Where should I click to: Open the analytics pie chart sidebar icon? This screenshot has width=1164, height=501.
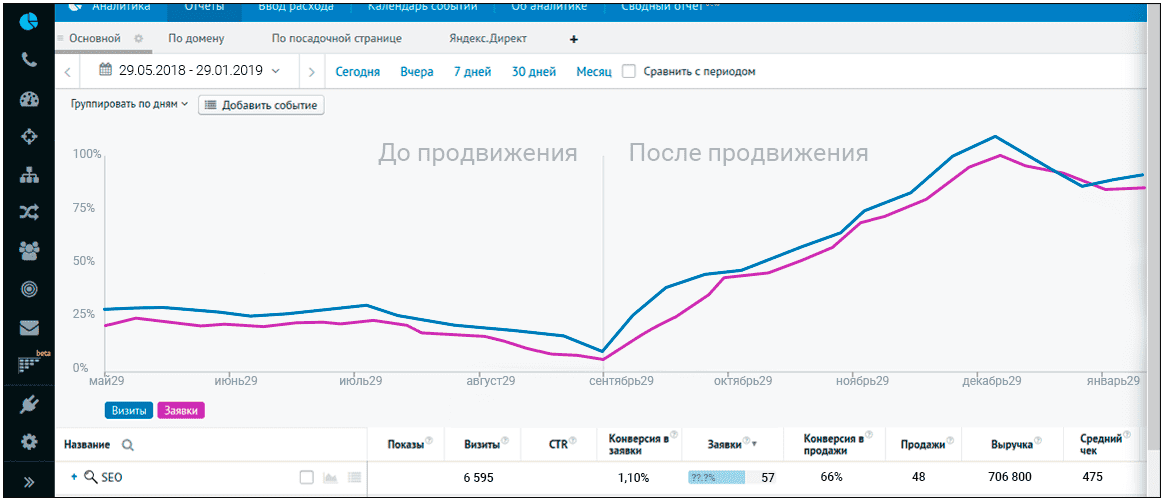point(28,22)
